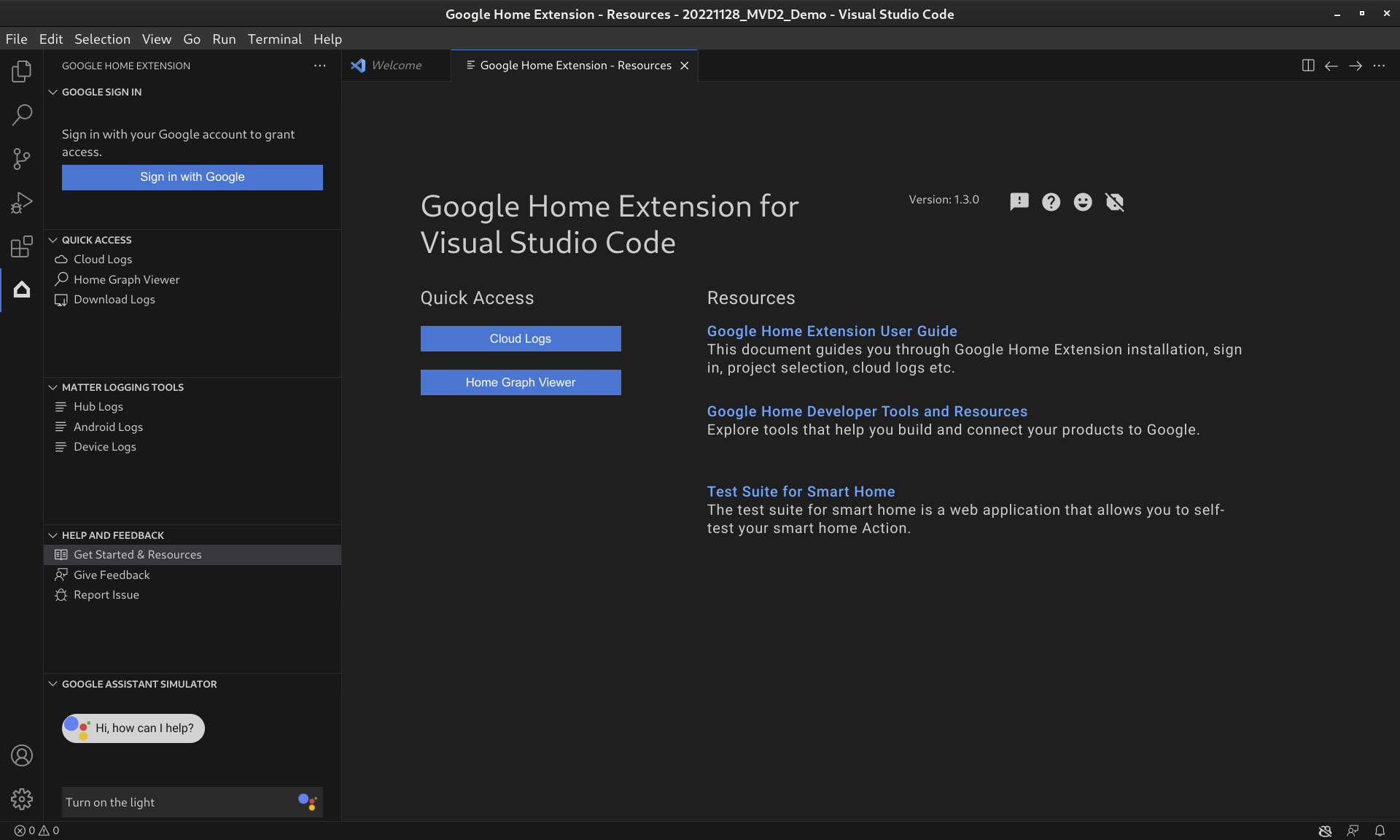Select the Home Graph Viewer icon
The width and height of the screenshot is (1400, 840).
61,279
